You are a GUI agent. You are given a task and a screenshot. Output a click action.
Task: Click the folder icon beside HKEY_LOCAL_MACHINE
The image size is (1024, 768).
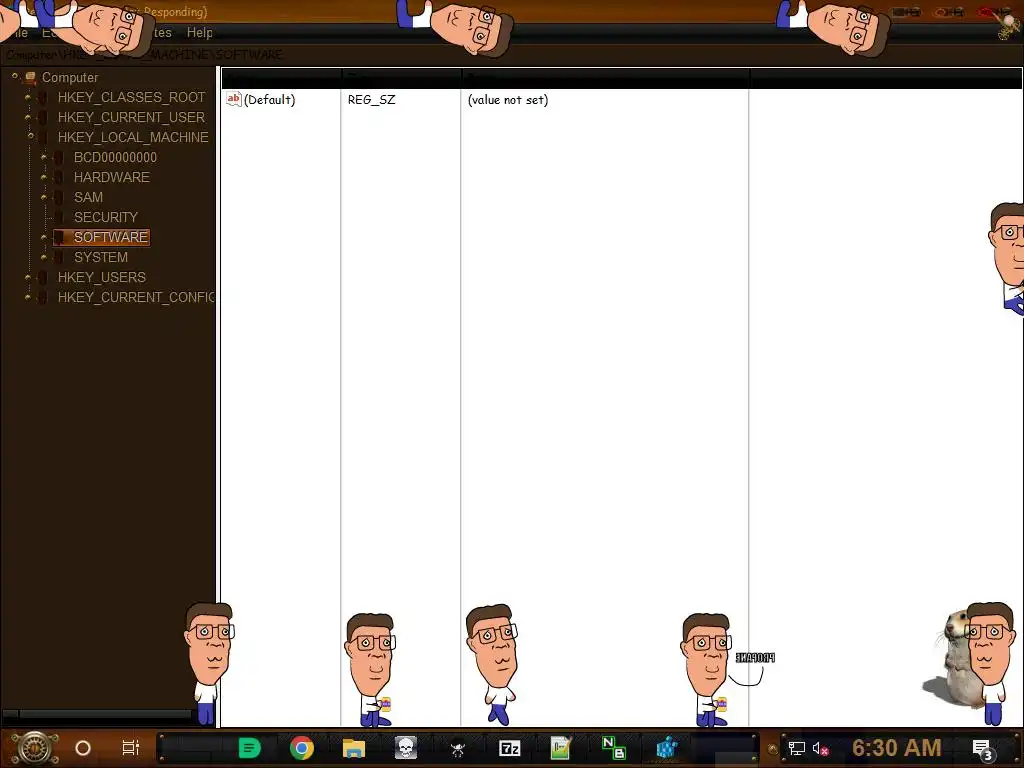click(43, 138)
